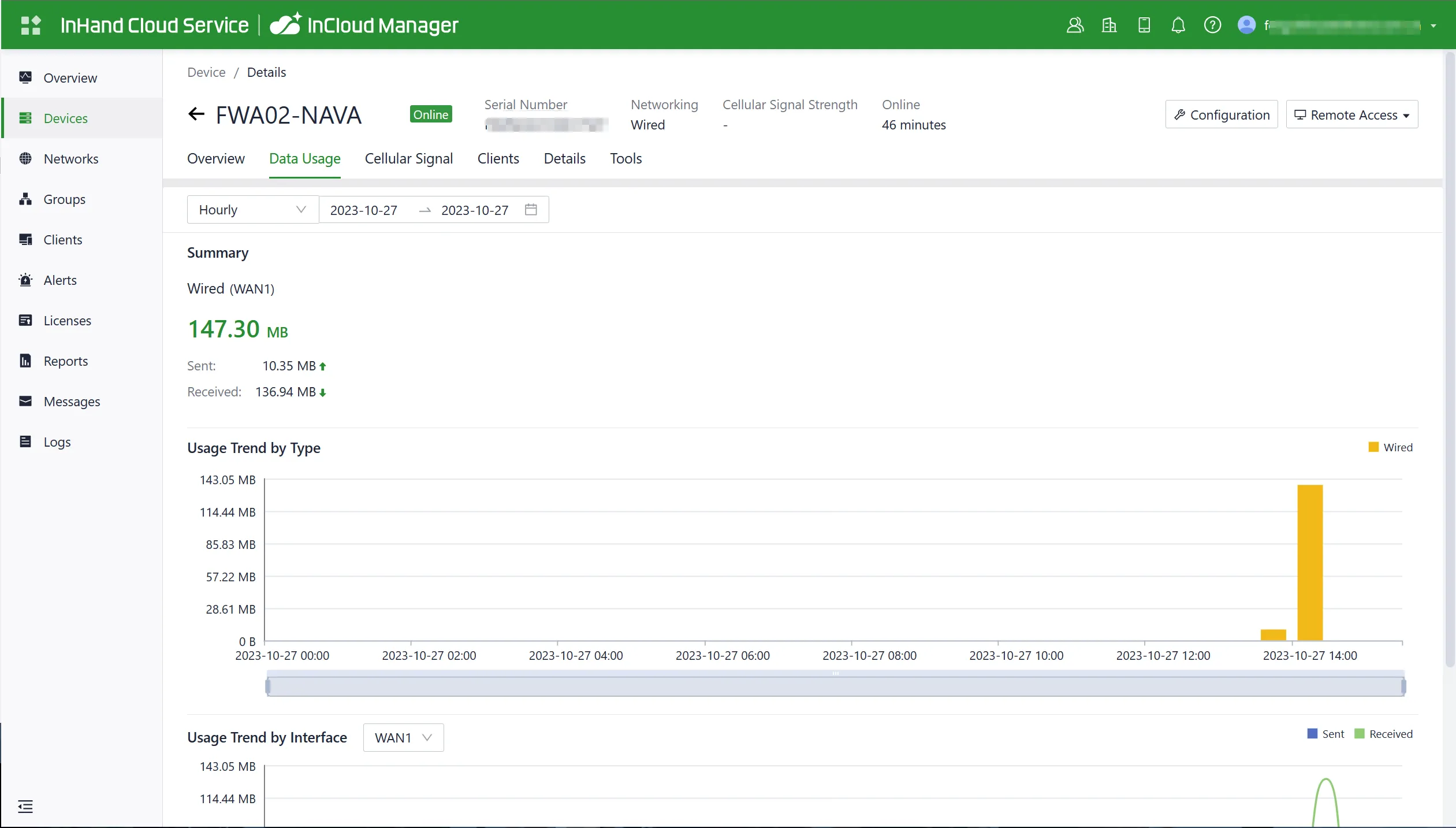Select the device Overview tab
This screenshot has width=1456, height=828.
(x=215, y=158)
